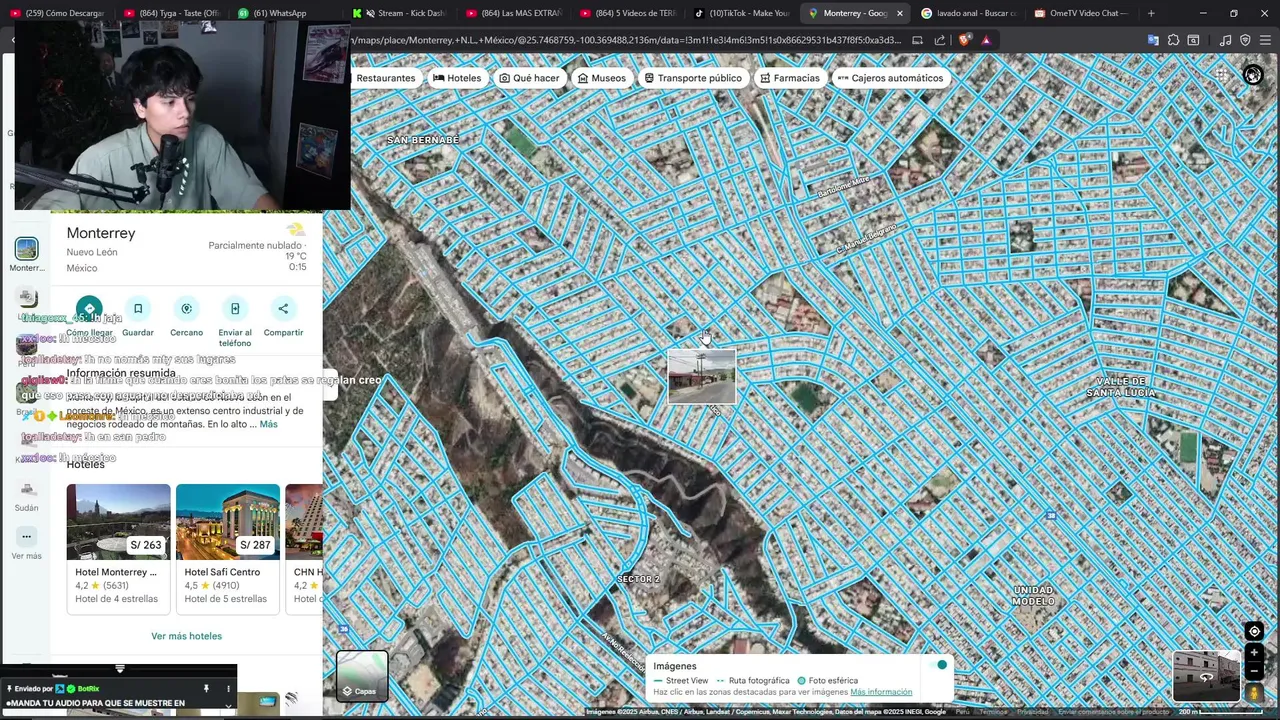Open the browser hamburger menu
Screen dimensions: 1280x720
coord(1265,40)
